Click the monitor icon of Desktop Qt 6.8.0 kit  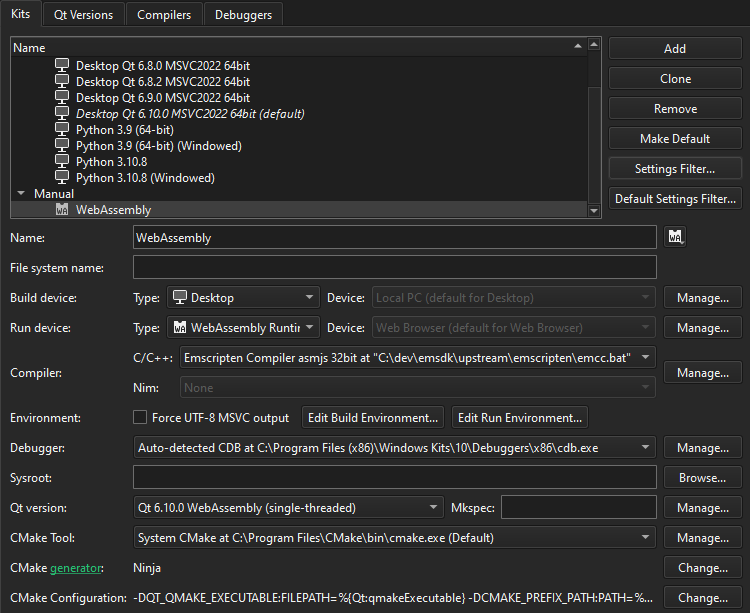(62, 66)
